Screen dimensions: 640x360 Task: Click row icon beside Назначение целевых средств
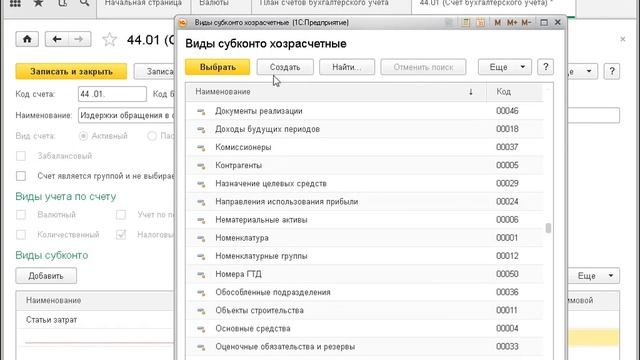coord(201,184)
